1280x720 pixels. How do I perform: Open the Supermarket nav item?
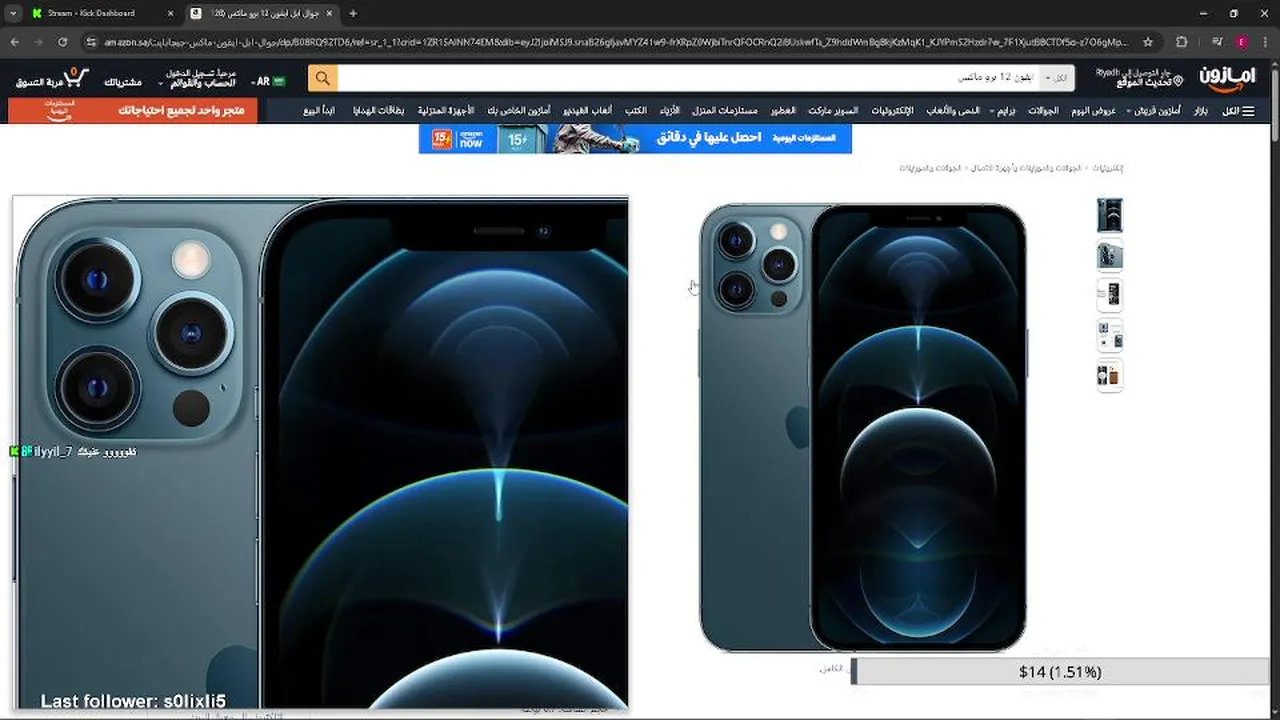(834, 111)
